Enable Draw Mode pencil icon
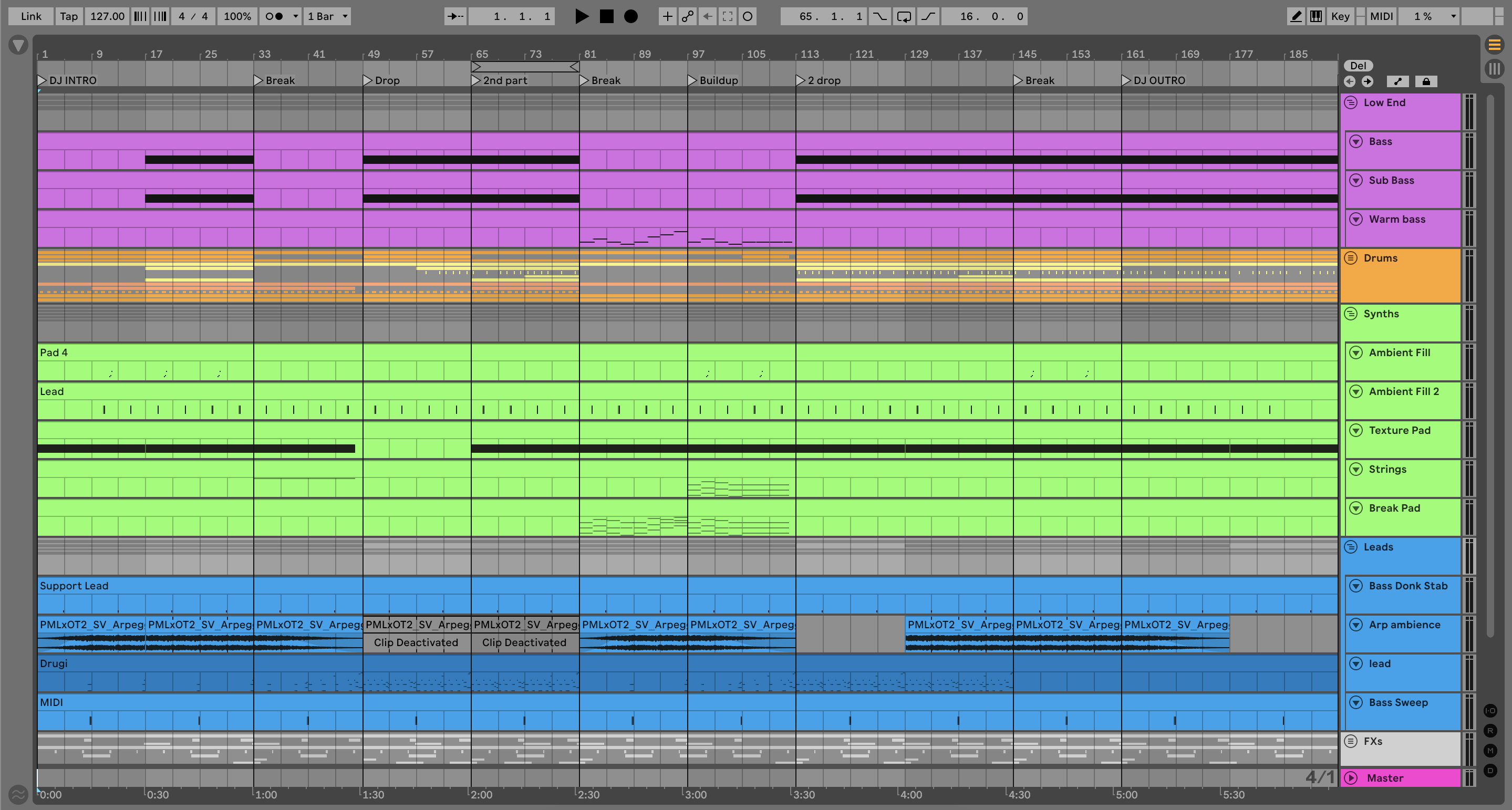The image size is (1512, 810). coord(1296,16)
